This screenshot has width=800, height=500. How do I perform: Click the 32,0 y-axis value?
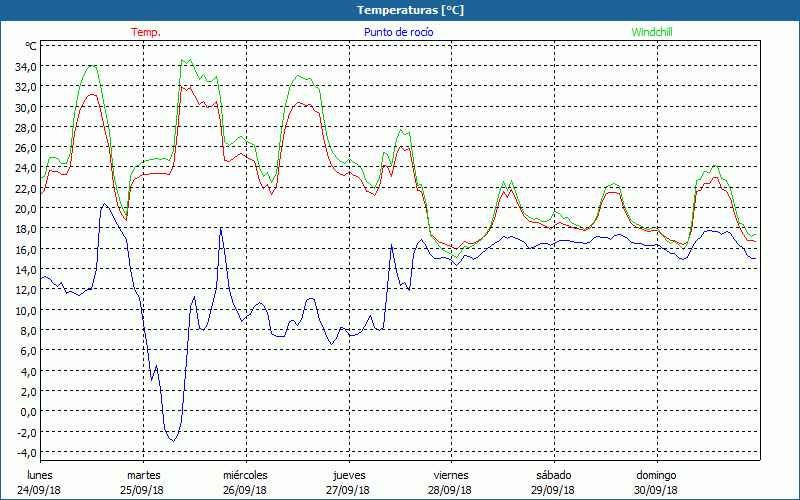point(26,87)
